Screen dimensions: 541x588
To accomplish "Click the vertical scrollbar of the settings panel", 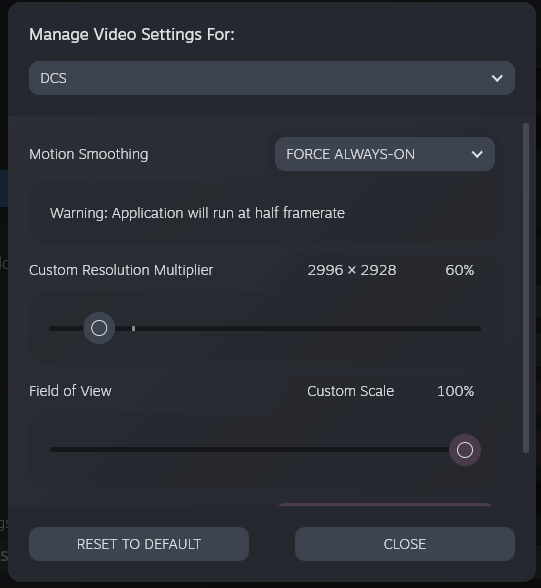I will (x=526, y=288).
